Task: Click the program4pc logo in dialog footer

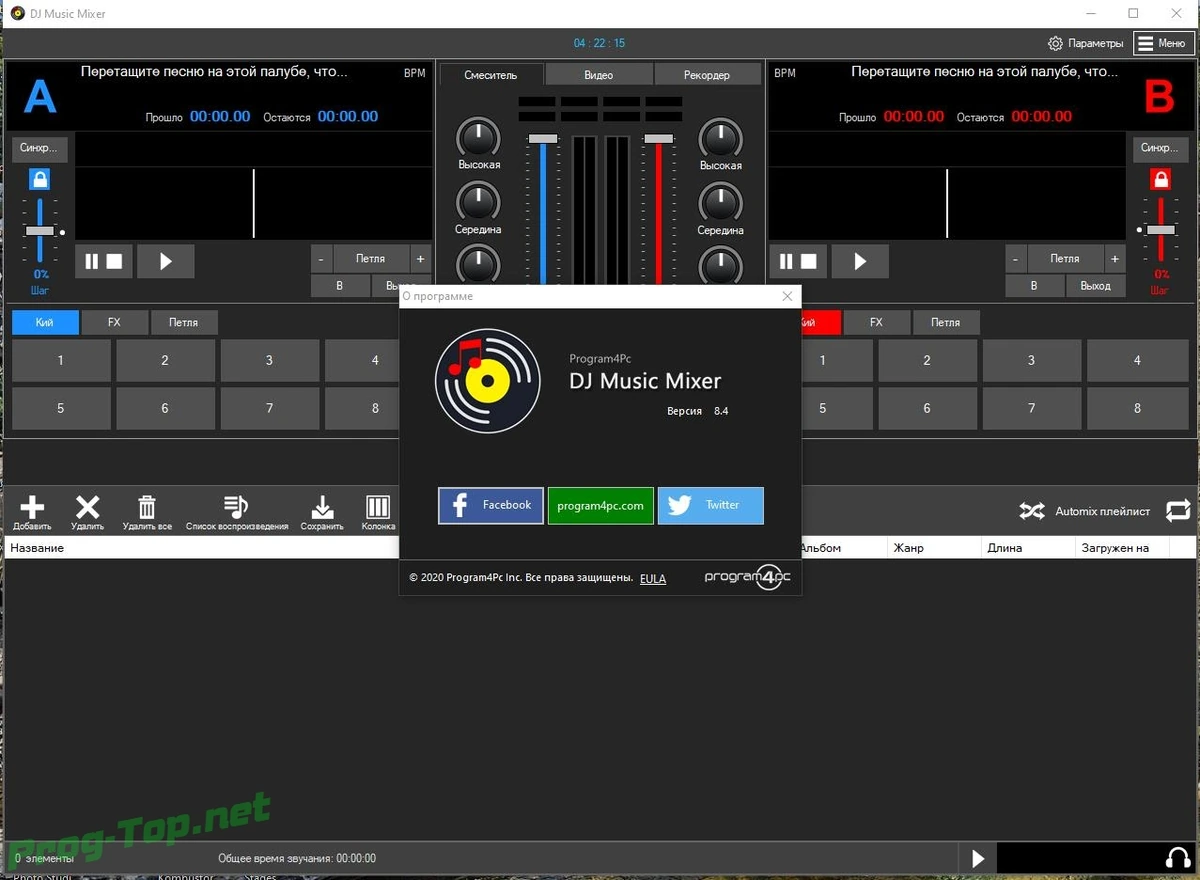Action: click(x=748, y=577)
